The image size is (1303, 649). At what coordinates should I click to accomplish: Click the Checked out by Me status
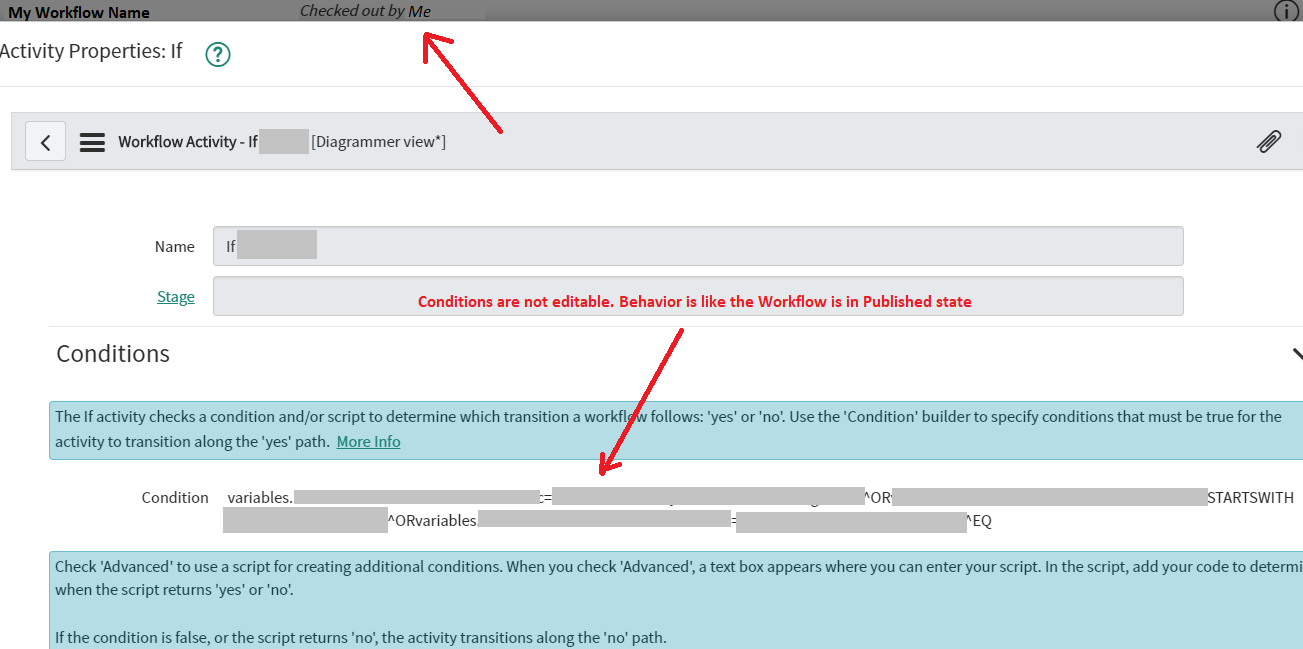tap(364, 11)
